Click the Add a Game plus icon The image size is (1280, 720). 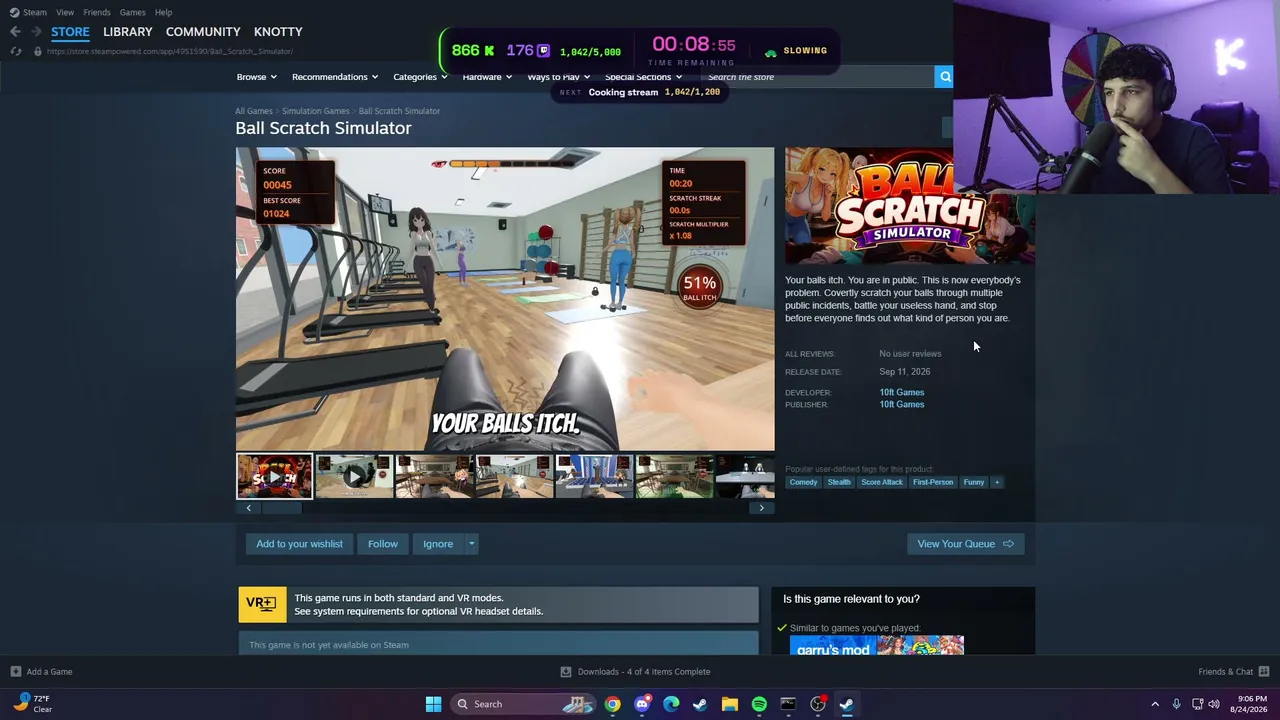pos(15,672)
